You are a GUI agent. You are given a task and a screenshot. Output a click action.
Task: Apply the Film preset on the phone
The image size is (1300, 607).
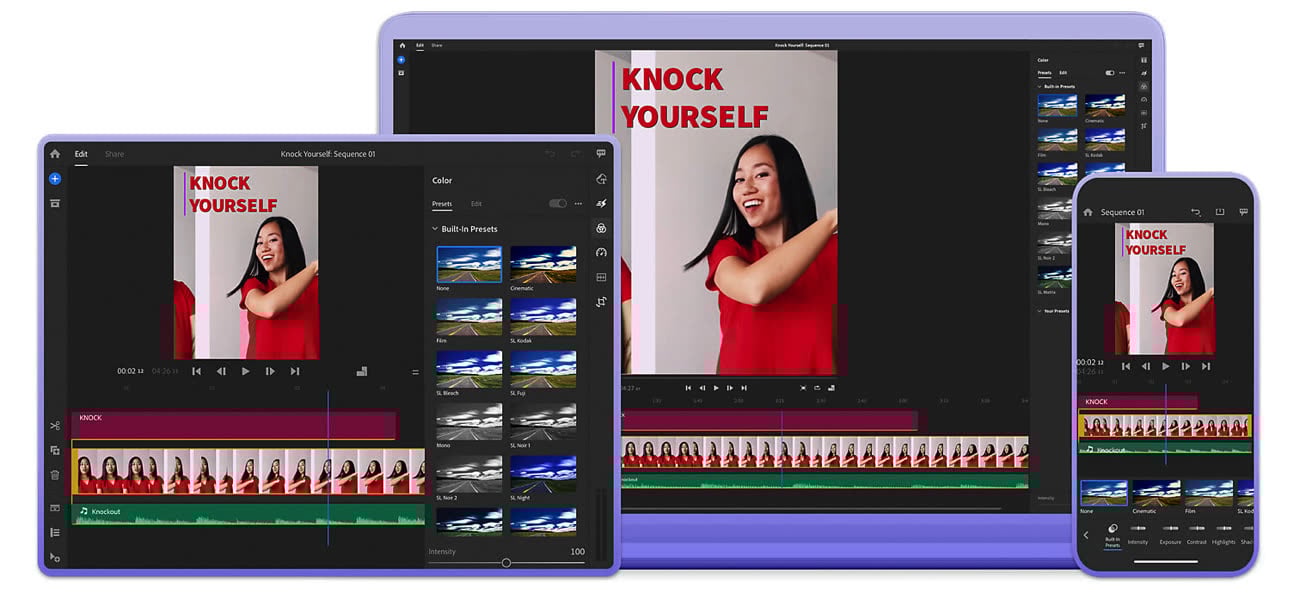(x=1208, y=493)
